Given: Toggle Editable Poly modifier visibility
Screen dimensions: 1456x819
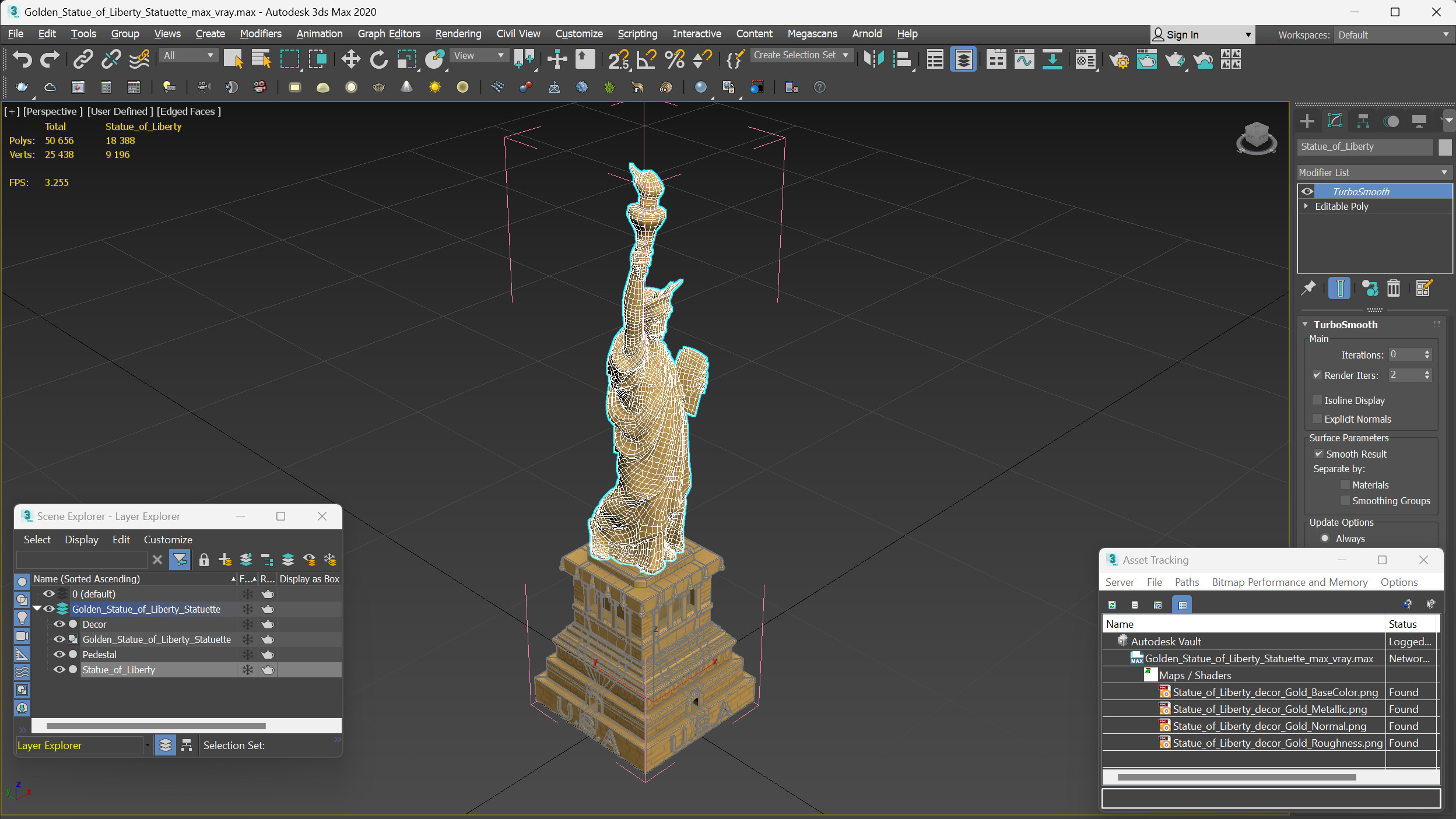Looking at the screenshot, I should (1306, 206).
